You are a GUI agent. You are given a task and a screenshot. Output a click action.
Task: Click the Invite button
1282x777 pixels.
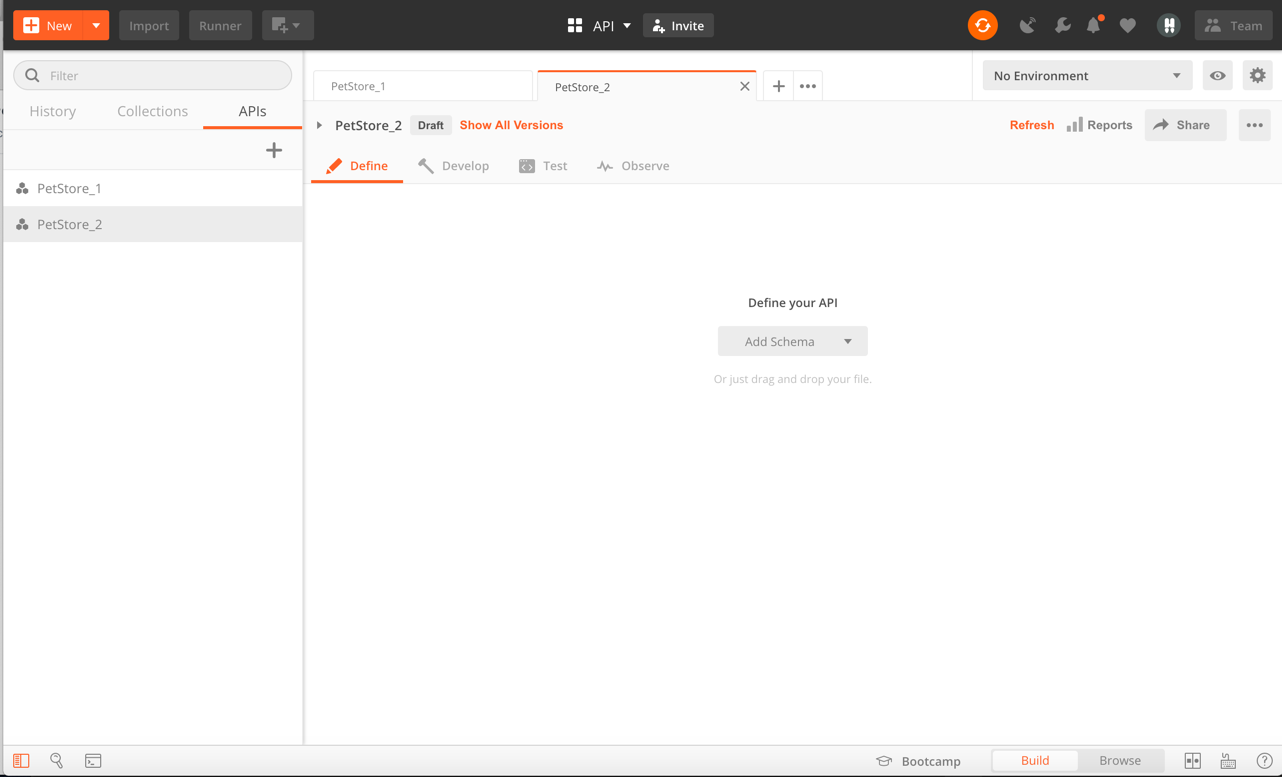(678, 26)
